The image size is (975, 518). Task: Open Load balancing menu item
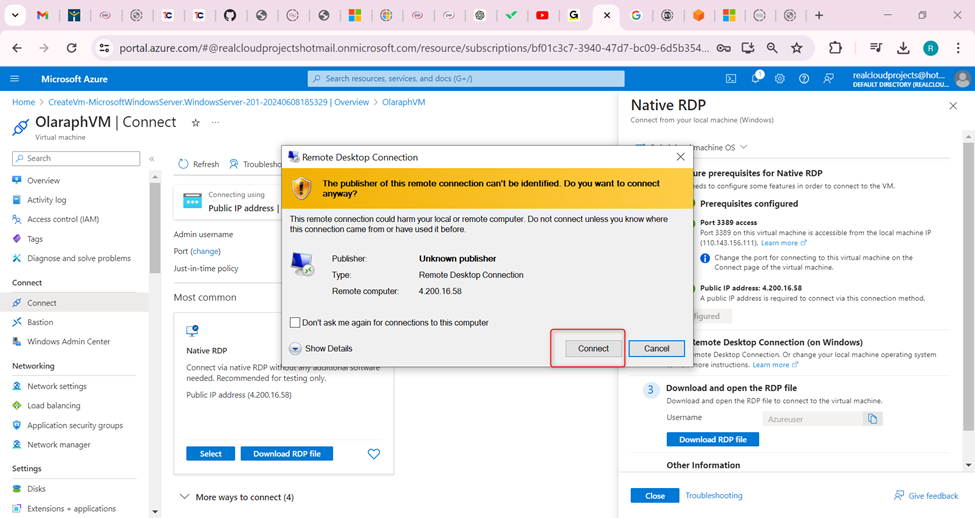[x=53, y=405]
